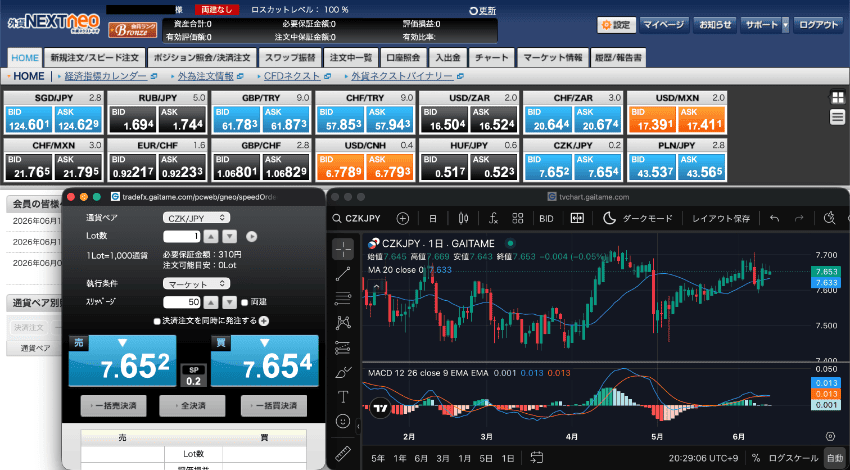Image resolution: width=850 pixels, height=470 pixels.
Task: Select the trend line drawing tool
Action: [343, 274]
